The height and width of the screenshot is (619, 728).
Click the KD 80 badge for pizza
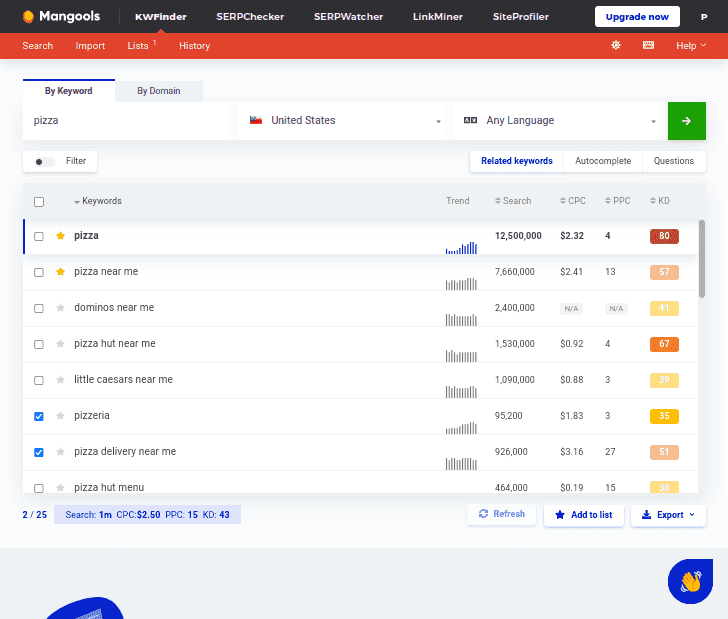click(664, 236)
